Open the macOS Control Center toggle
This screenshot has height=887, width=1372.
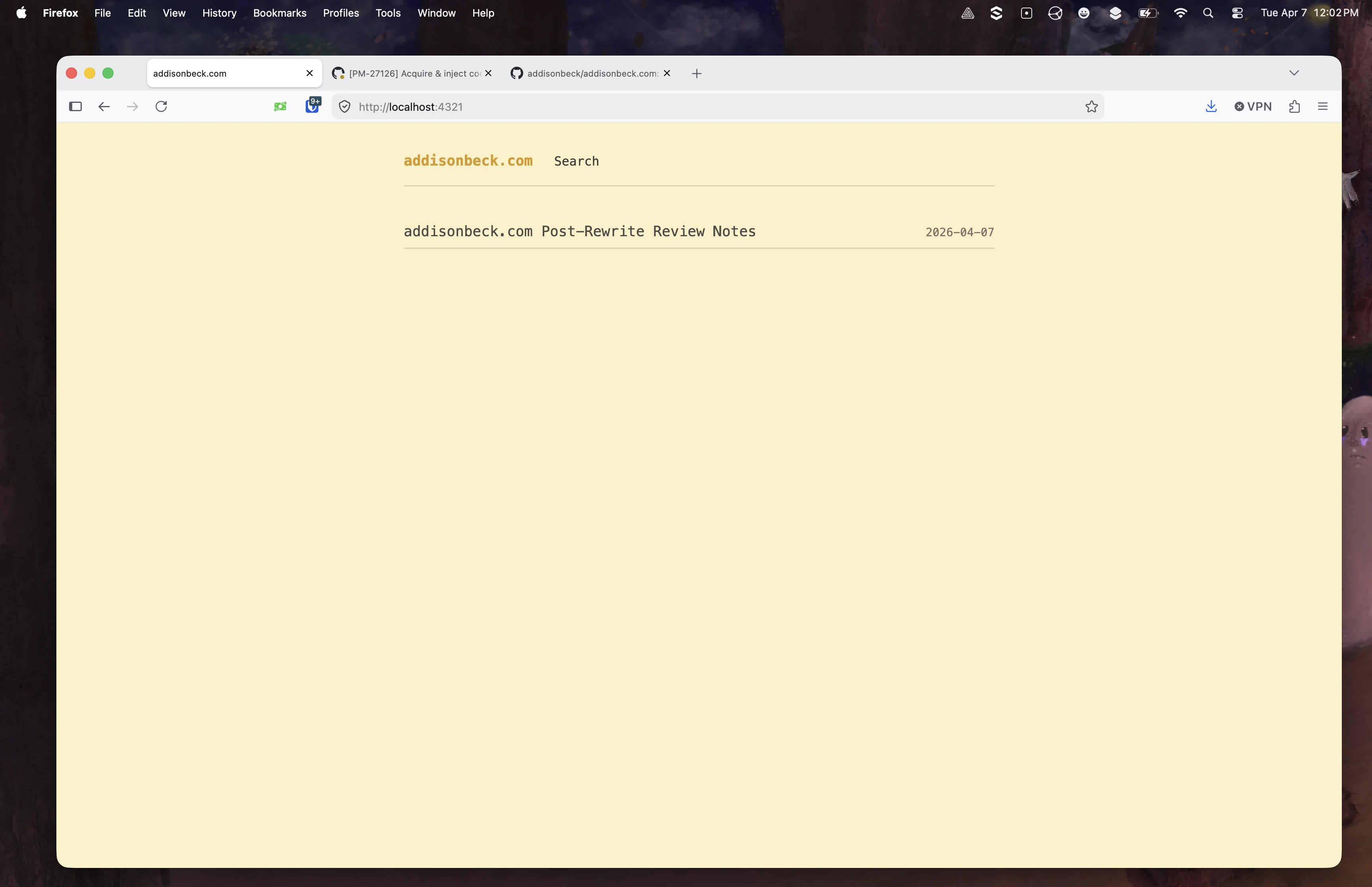pos(1237,13)
